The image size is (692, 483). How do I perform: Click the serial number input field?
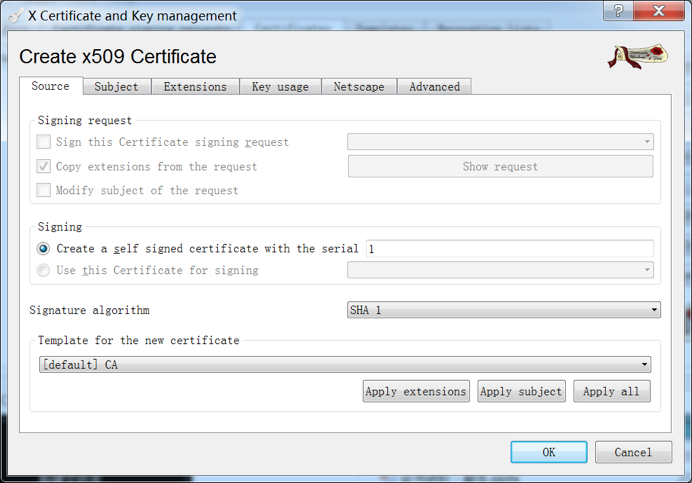[508, 248]
